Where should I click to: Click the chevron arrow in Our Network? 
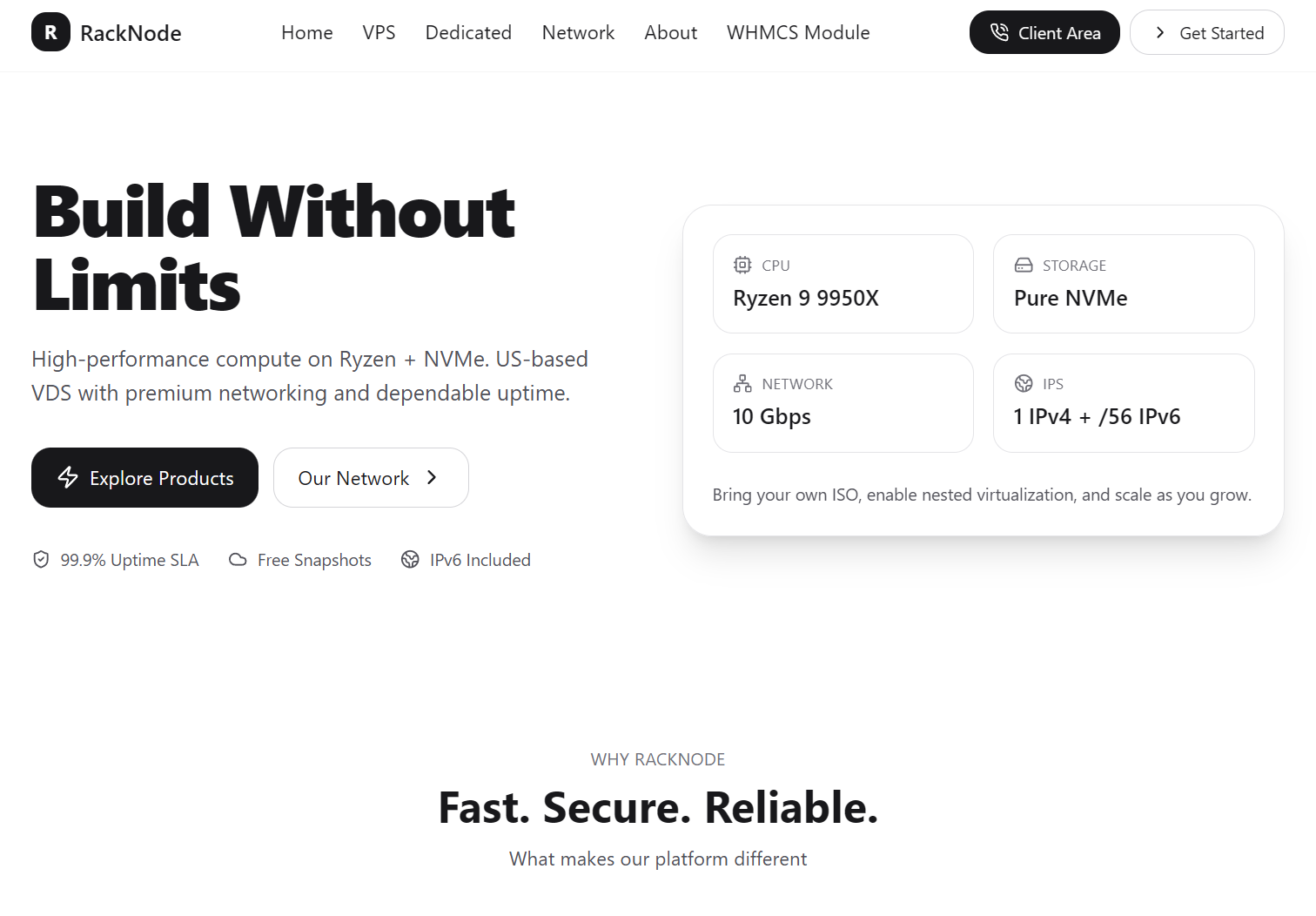pyautogui.click(x=432, y=477)
